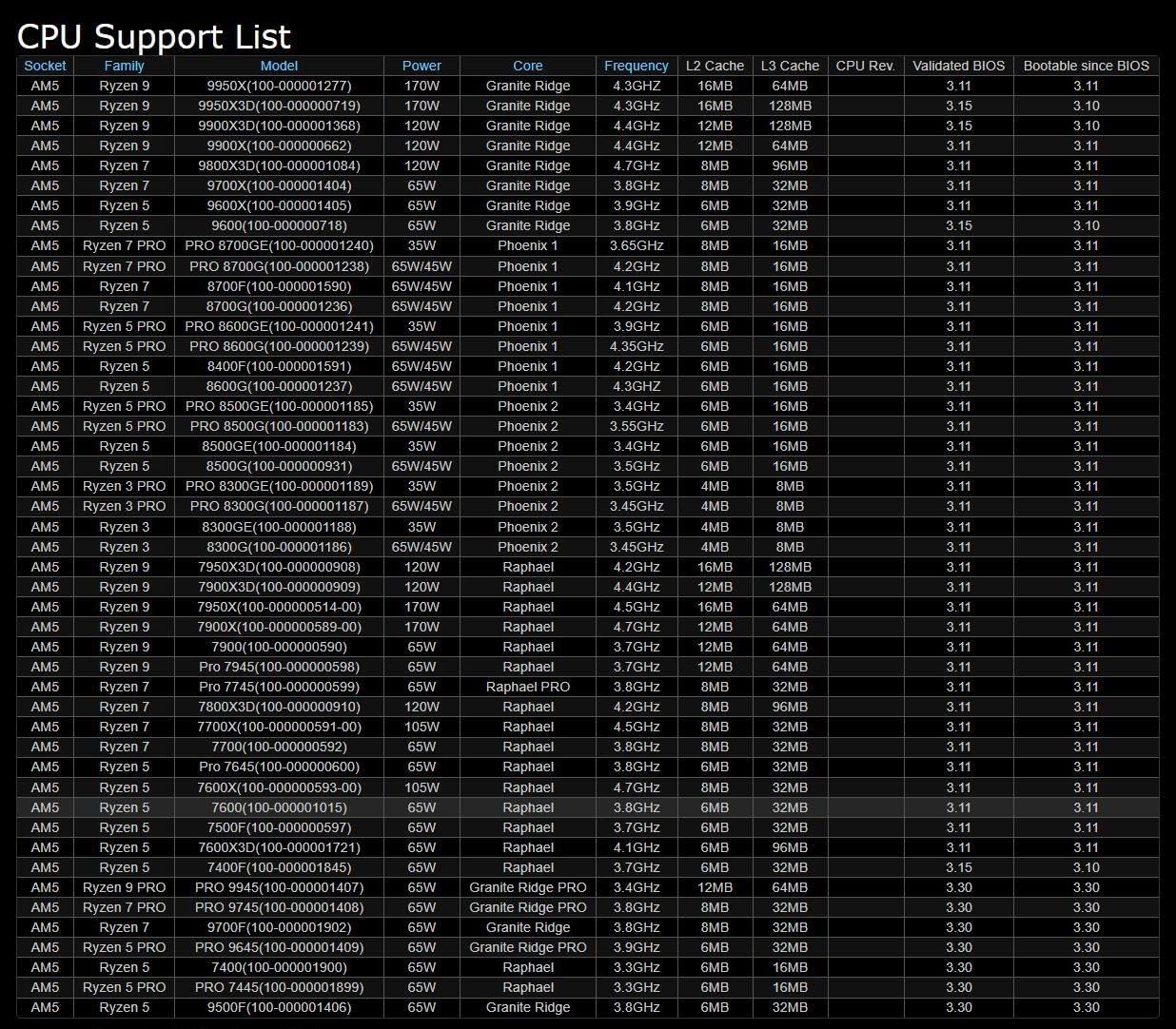Click the Family column header
The width and height of the screenshot is (1176, 1029).
coord(124,66)
